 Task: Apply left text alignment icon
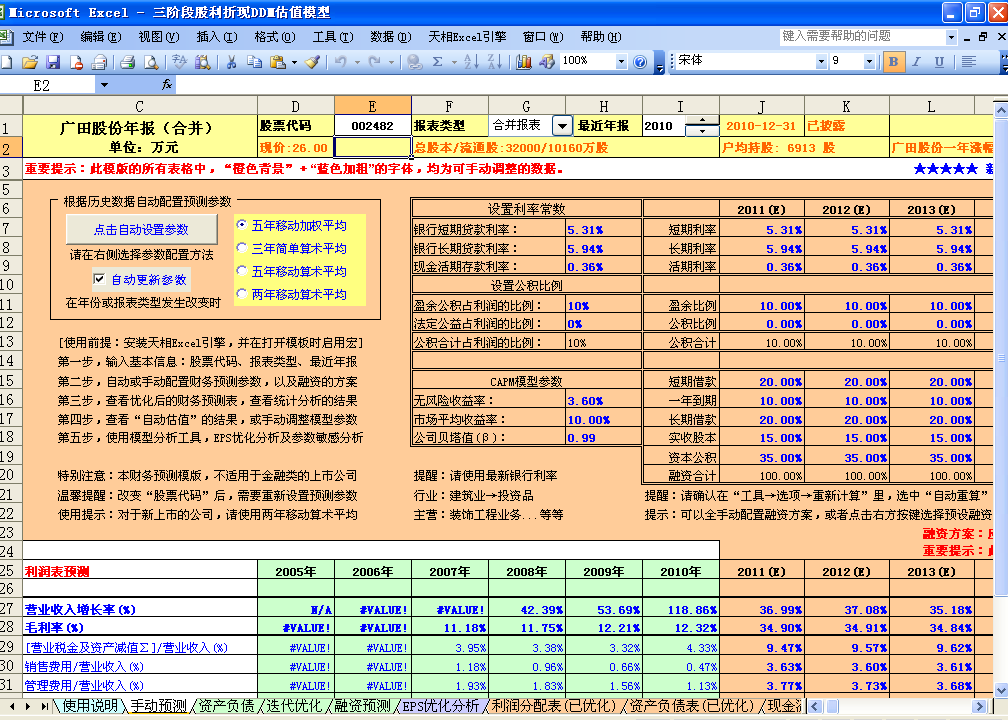pos(969,62)
